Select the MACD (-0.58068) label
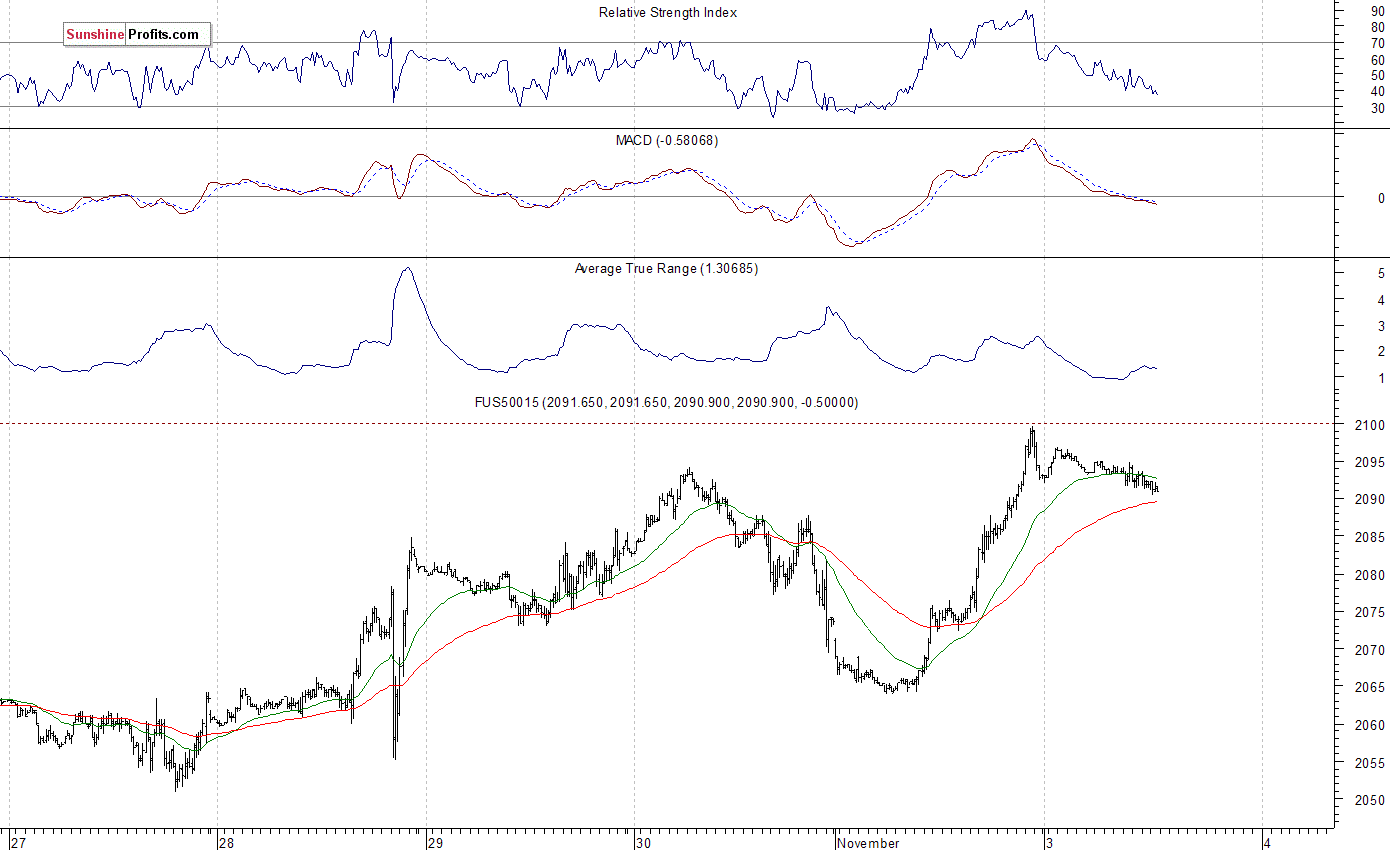 point(666,141)
